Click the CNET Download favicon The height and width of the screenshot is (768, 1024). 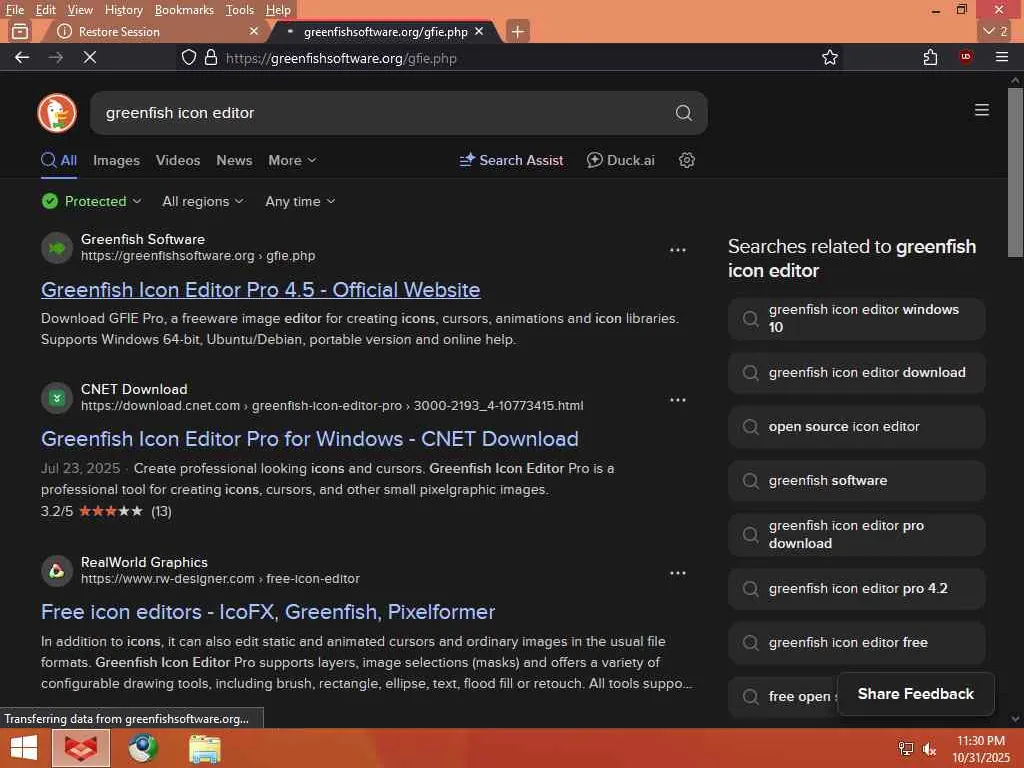pos(57,398)
